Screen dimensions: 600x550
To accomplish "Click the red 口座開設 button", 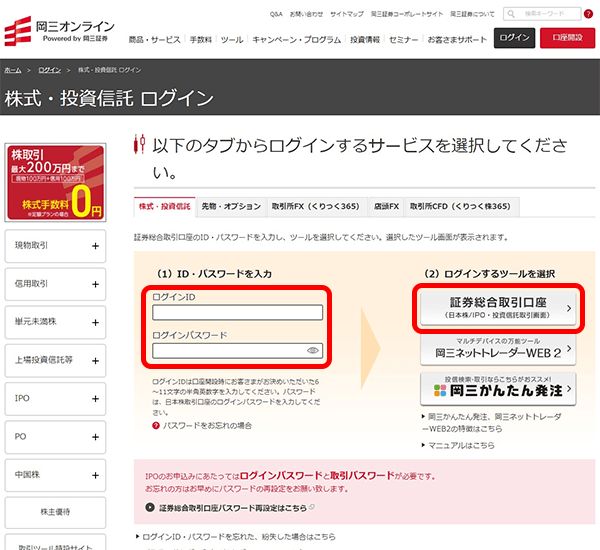I will click(567, 38).
